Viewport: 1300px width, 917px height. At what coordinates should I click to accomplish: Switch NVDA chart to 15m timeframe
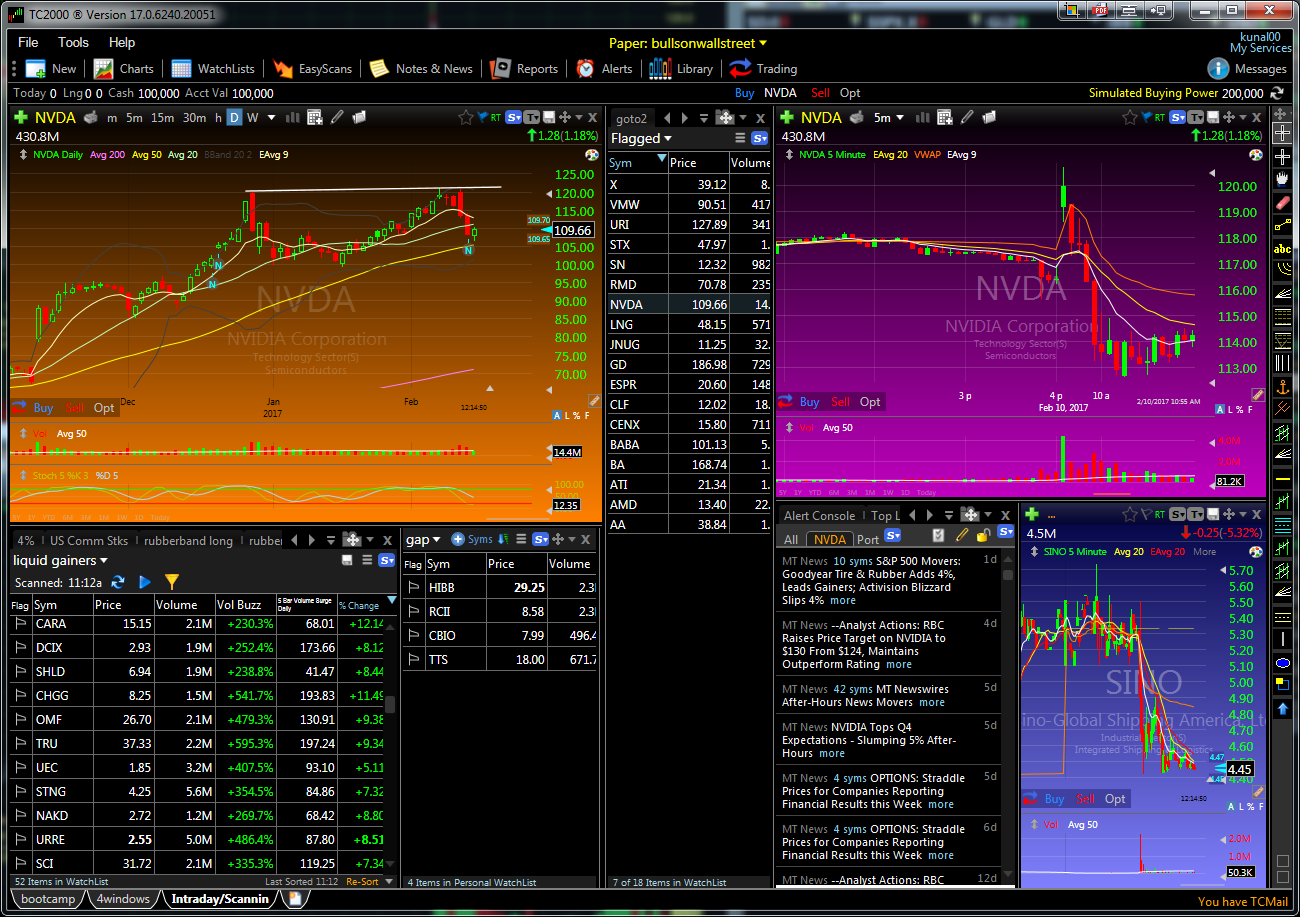tap(162, 118)
